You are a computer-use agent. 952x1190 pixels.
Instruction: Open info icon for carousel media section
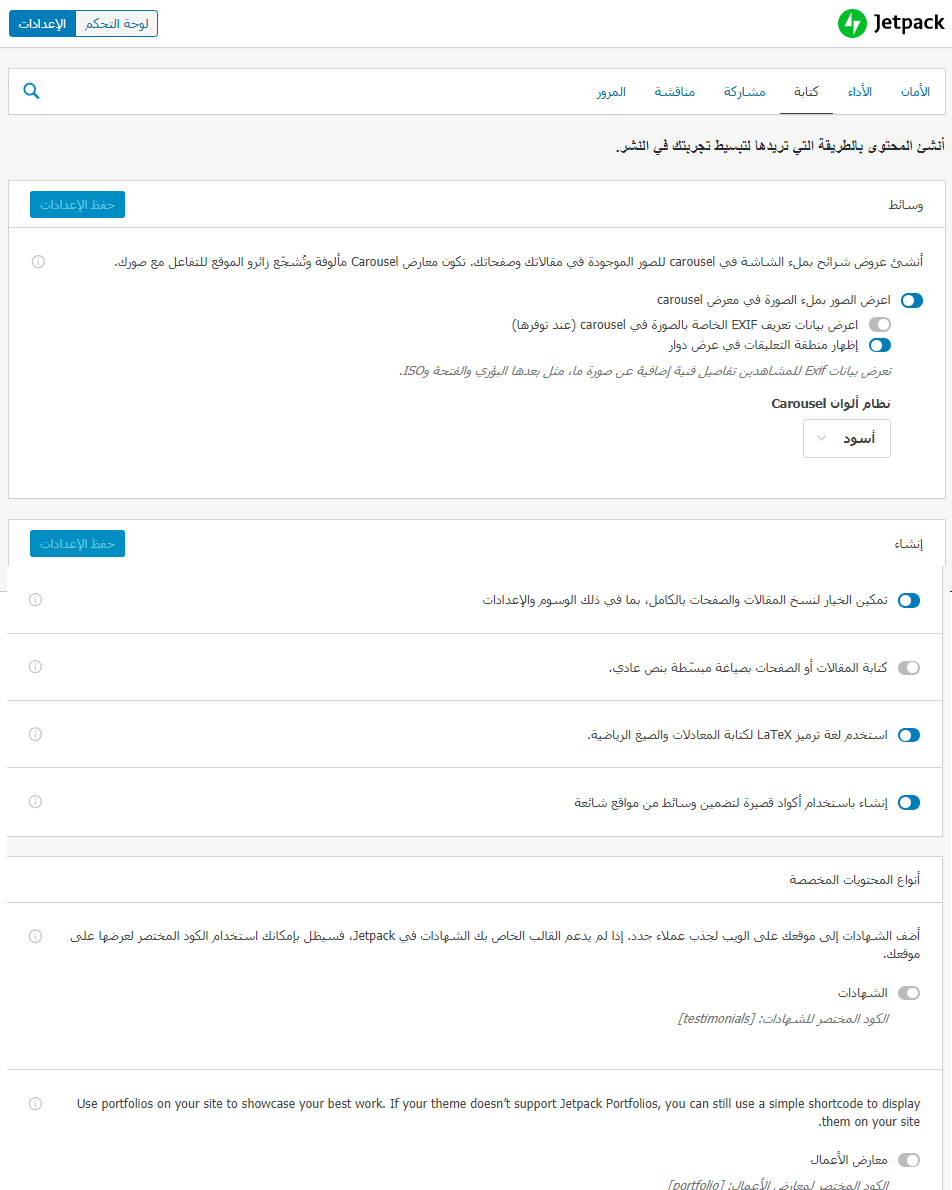tap(38, 262)
